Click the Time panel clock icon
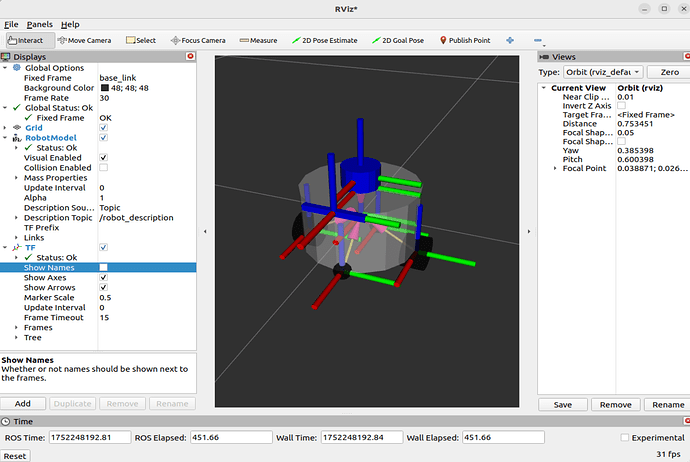The width and height of the screenshot is (690, 462). [x=5, y=422]
